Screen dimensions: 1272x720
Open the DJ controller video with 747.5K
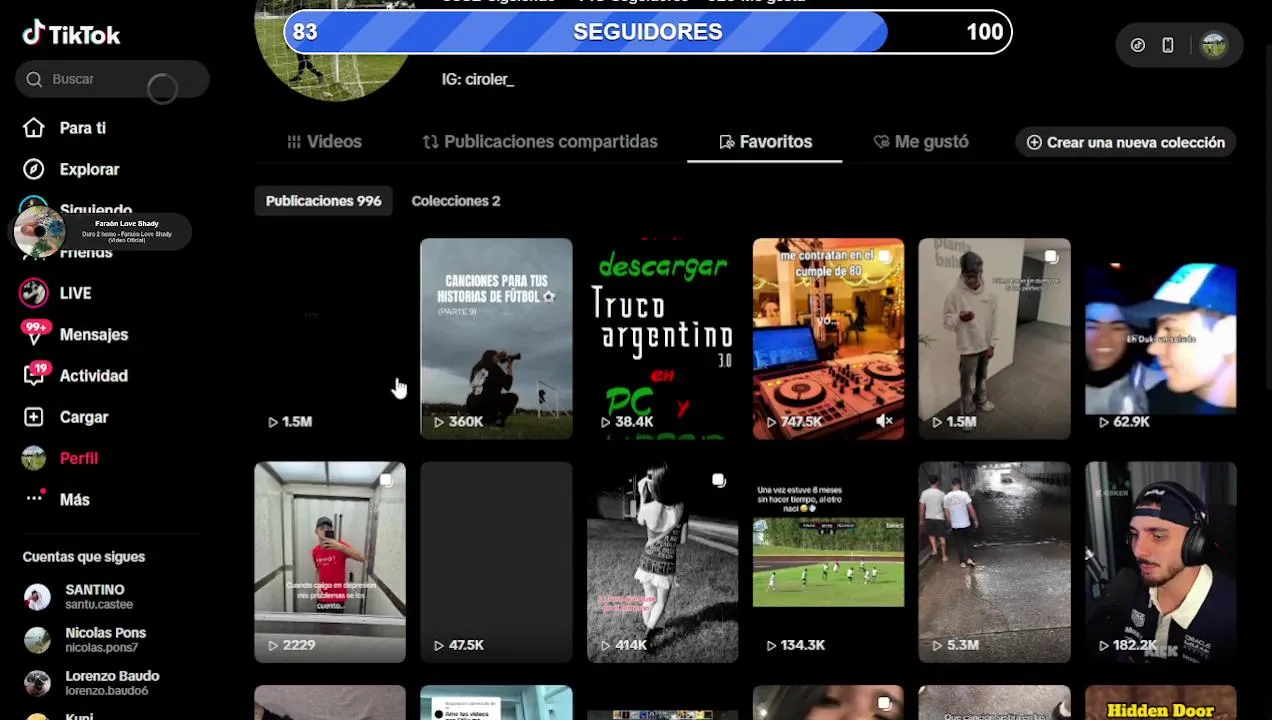pos(828,338)
